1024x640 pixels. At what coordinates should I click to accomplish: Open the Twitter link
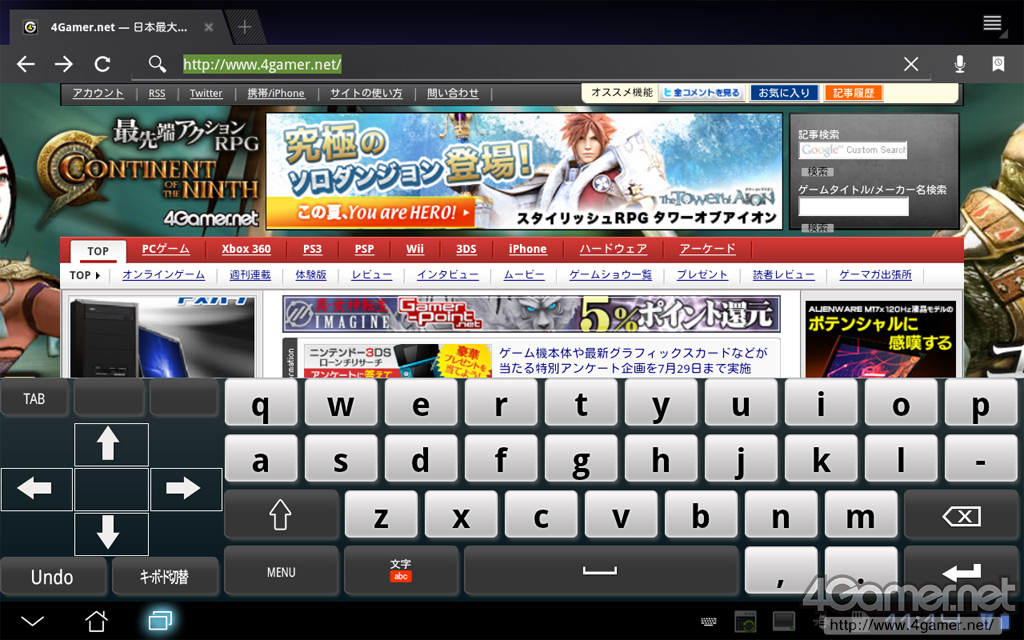(206, 93)
